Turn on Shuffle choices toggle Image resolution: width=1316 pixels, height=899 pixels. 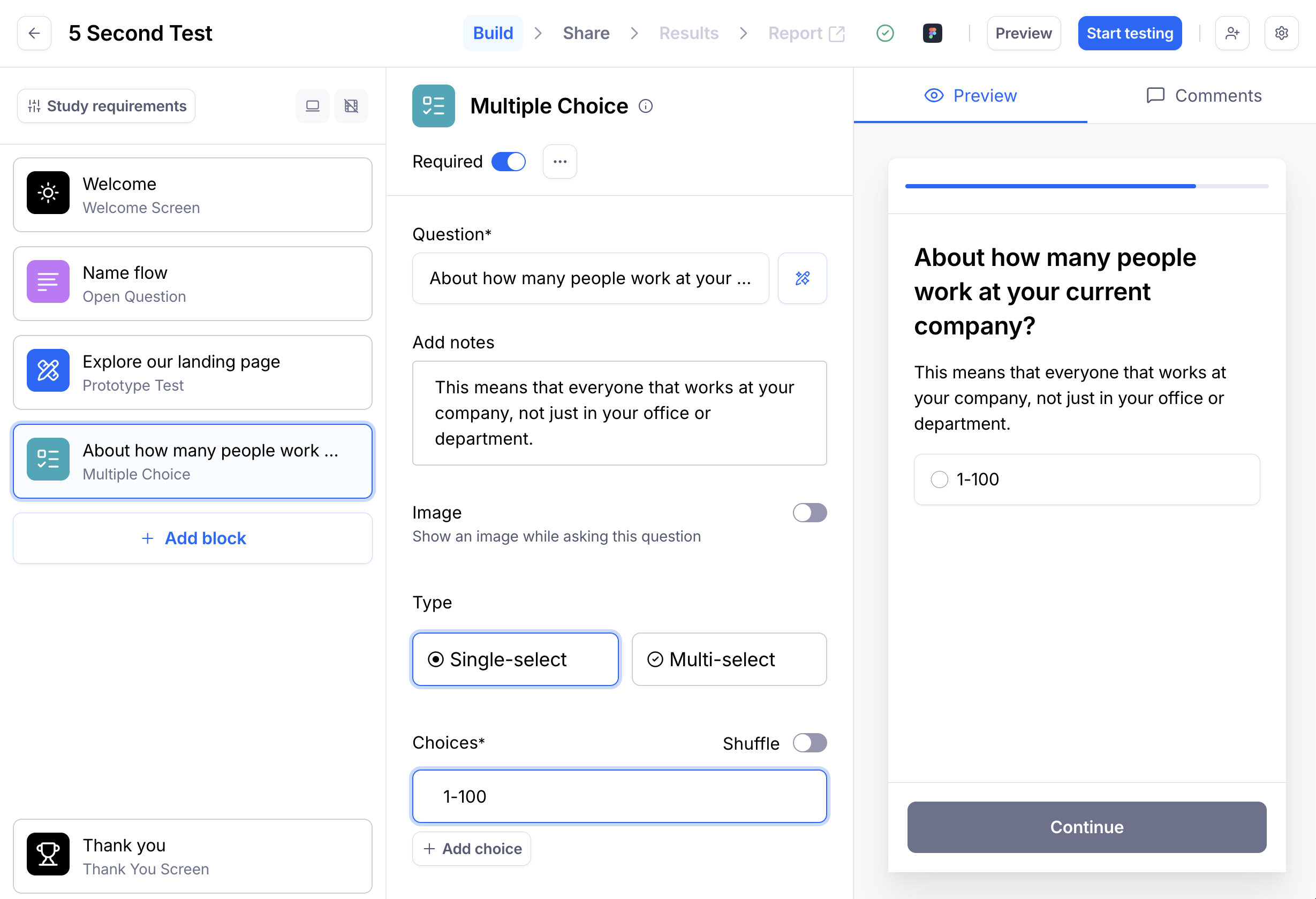[809, 743]
